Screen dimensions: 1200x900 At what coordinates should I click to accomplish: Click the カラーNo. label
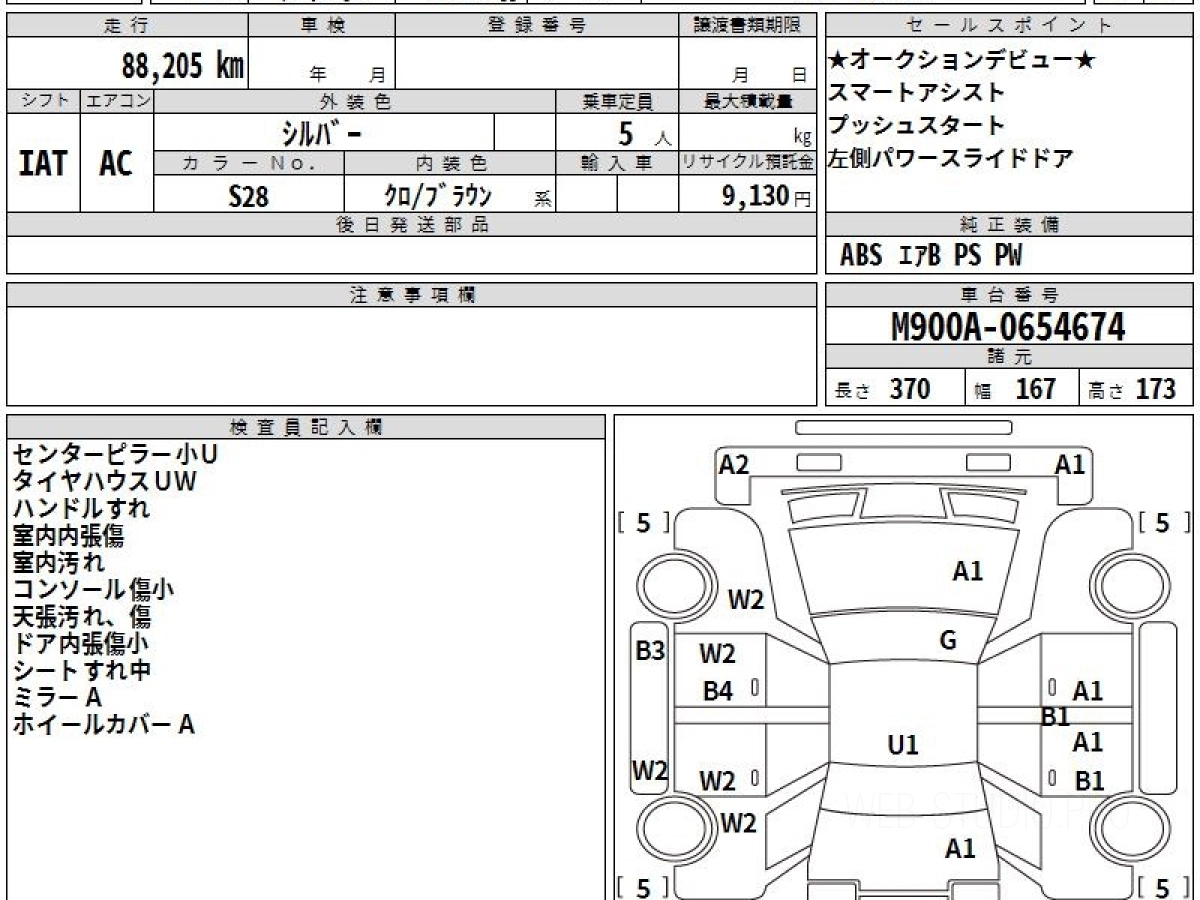click(x=249, y=163)
